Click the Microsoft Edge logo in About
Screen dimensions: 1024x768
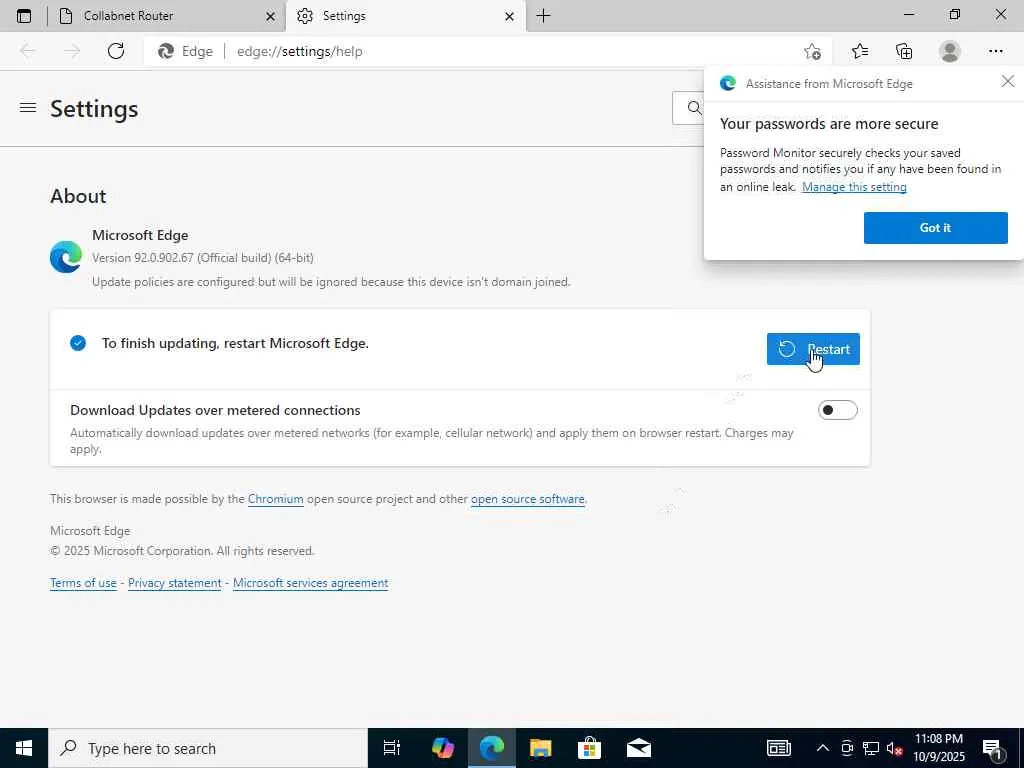(x=66, y=257)
